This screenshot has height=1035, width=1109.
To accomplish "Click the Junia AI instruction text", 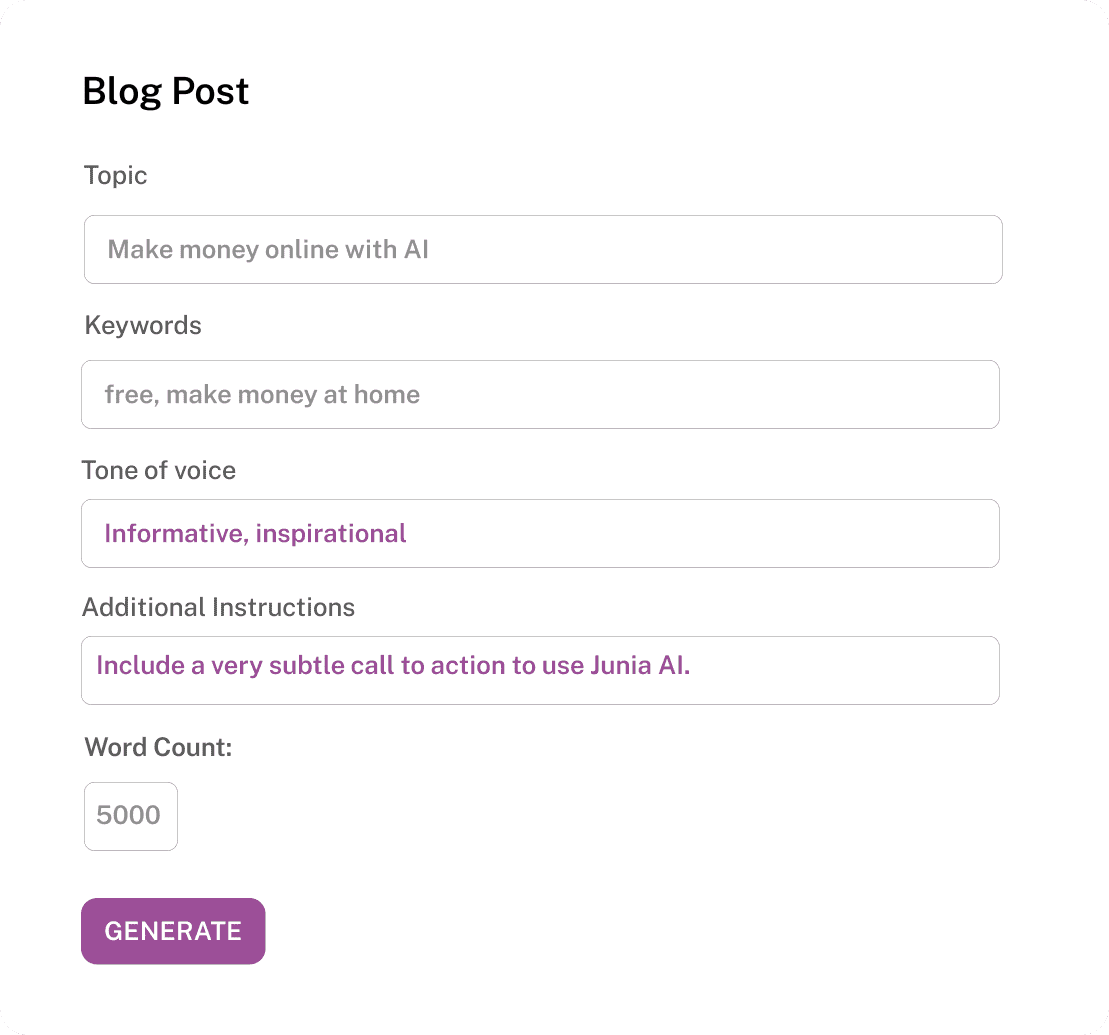I will (393, 665).
